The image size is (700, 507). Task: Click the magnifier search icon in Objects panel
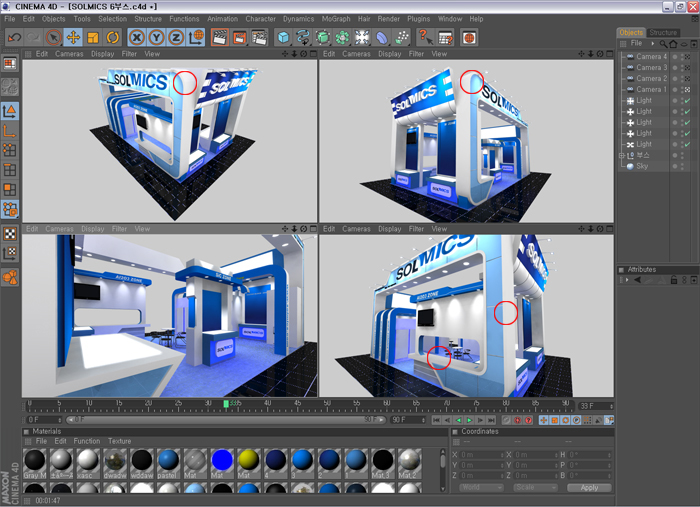click(664, 44)
